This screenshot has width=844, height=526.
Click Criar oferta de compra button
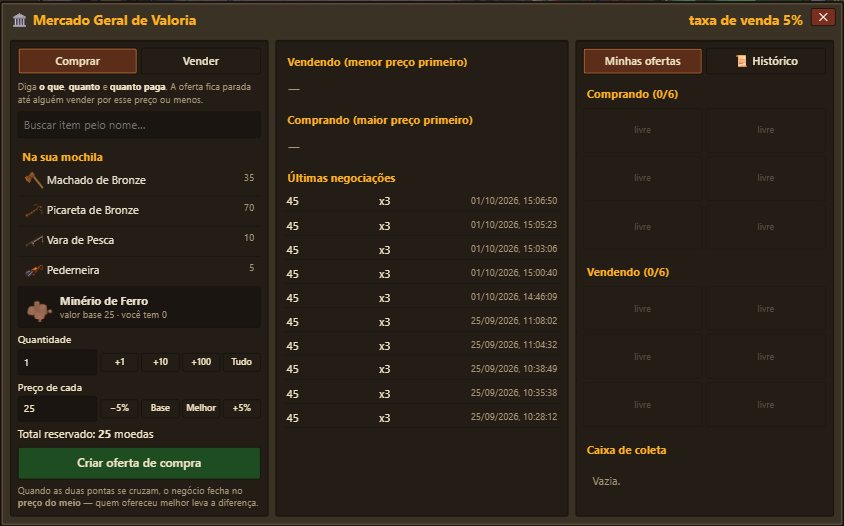point(139,463)
